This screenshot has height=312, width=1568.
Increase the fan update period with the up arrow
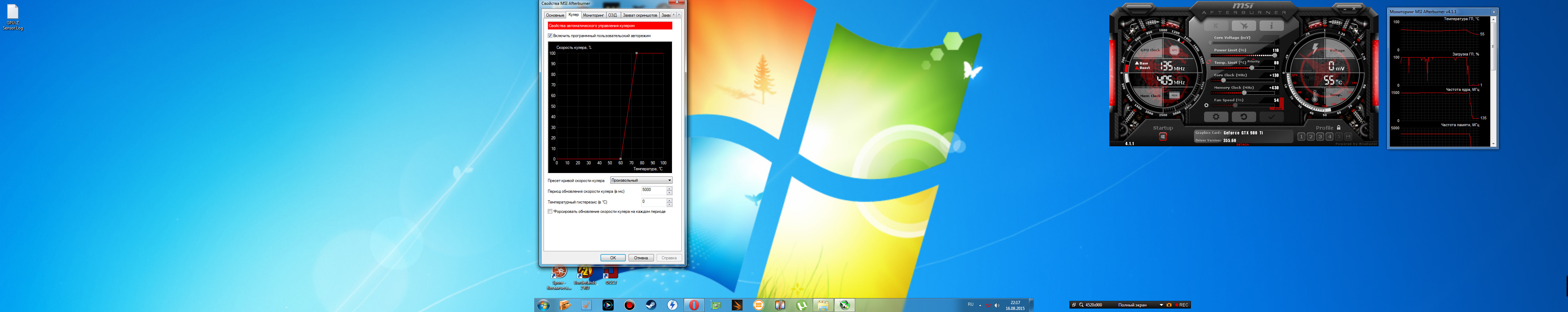(x=669, y=189)
